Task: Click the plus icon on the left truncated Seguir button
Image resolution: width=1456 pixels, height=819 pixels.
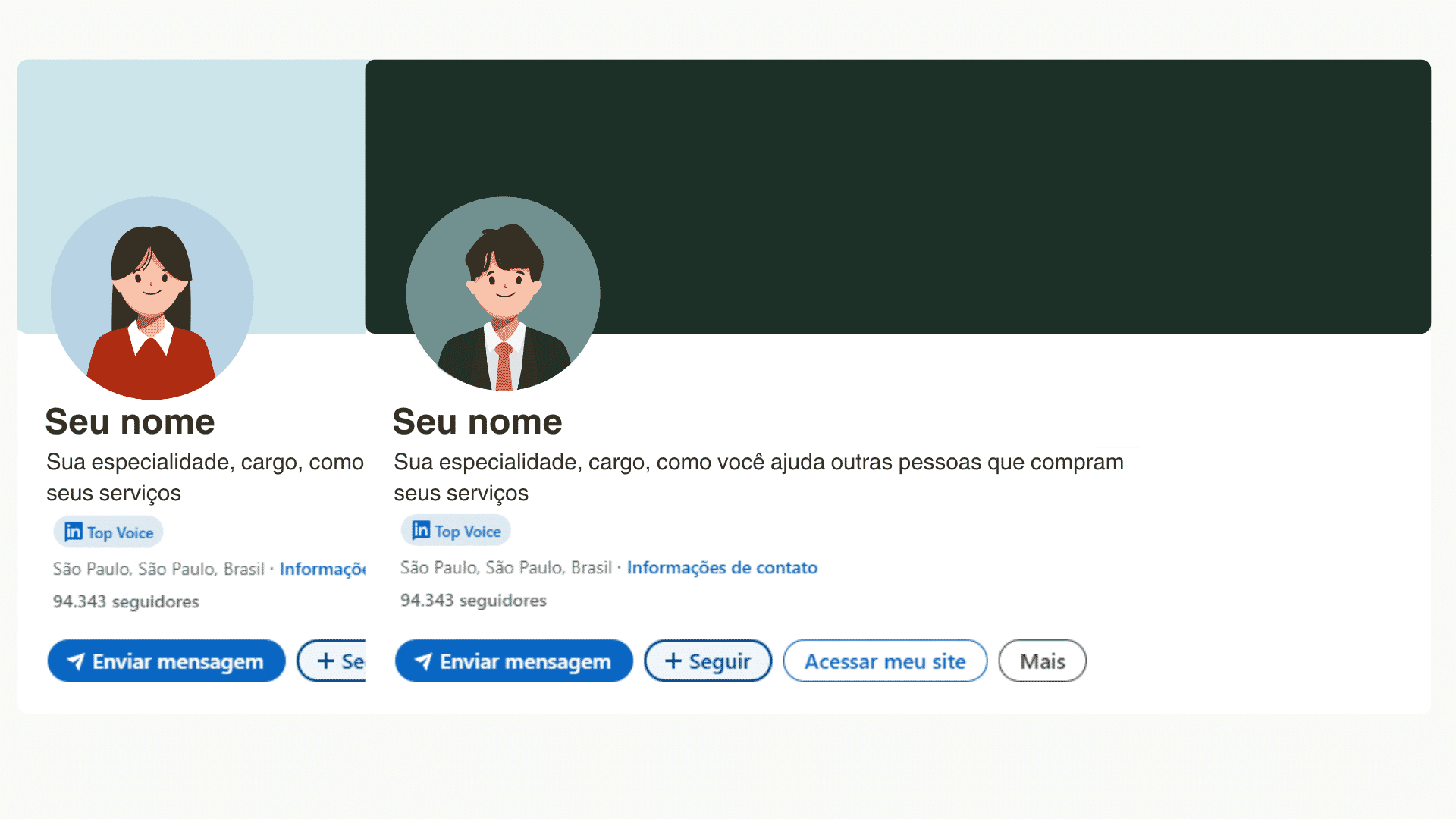Action: [327, 661]
